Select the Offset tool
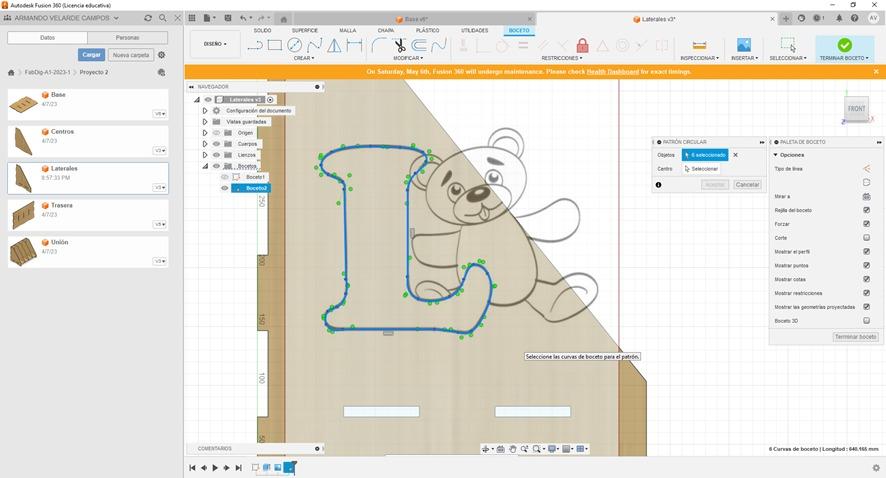 click(x=419, y=45)
